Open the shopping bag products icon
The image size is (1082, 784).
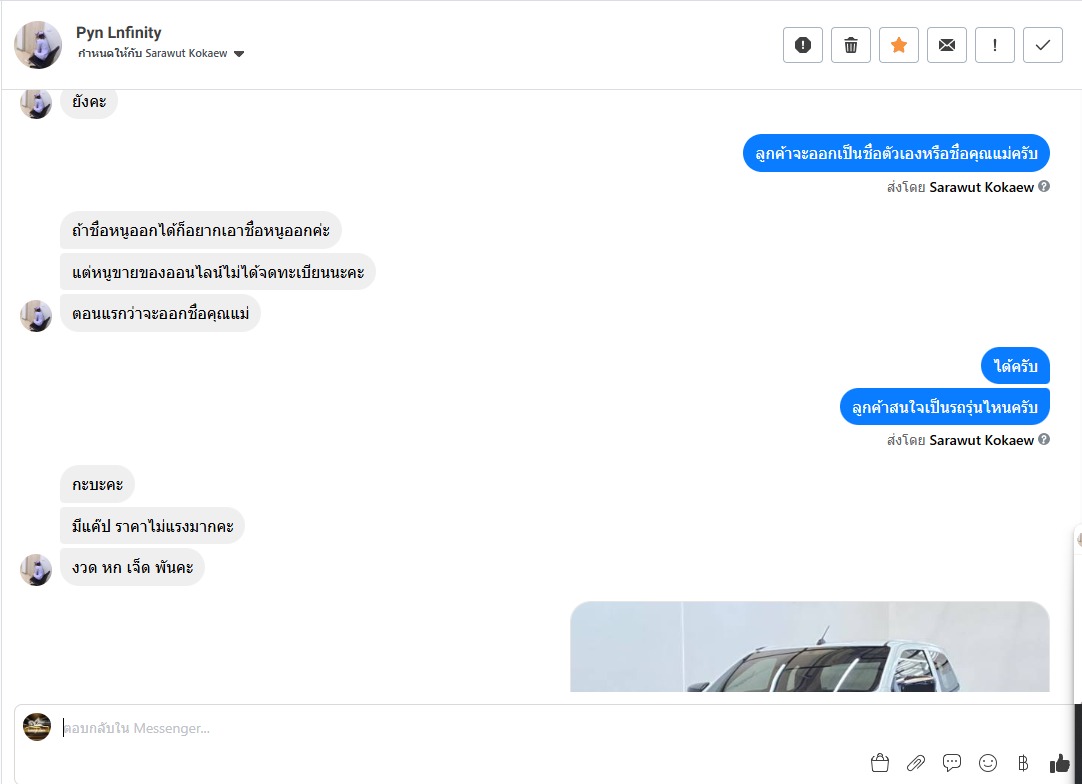[x=880, y=763]
